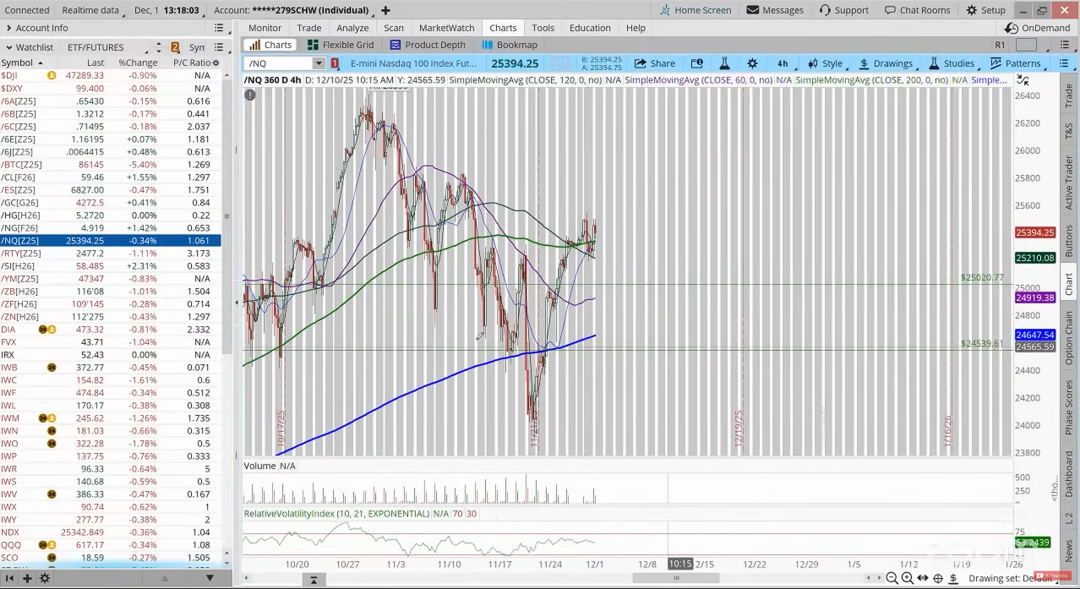The image size is (1080, 589).
Task: Sort watchlist by %Change column
Action: pyautogui.click(x=138, y=63)
